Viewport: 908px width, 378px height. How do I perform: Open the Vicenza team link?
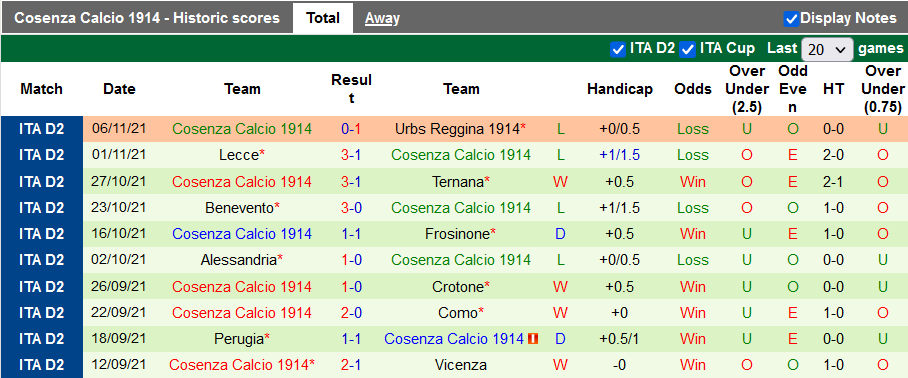click(x=461, y=365)
